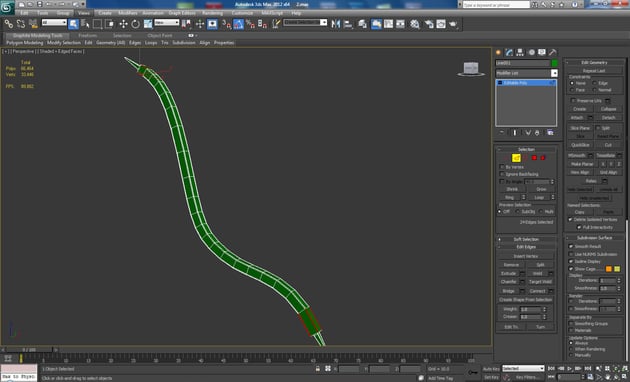
Task: Open the selection filter dropdown in toolbar
Action: pyautogui.click(x=54, y=23)
